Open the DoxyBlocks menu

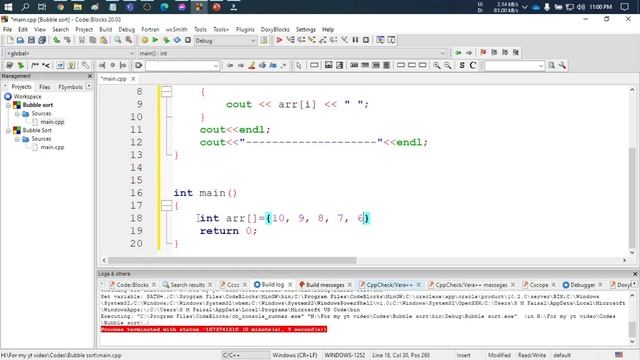(275, 29)
